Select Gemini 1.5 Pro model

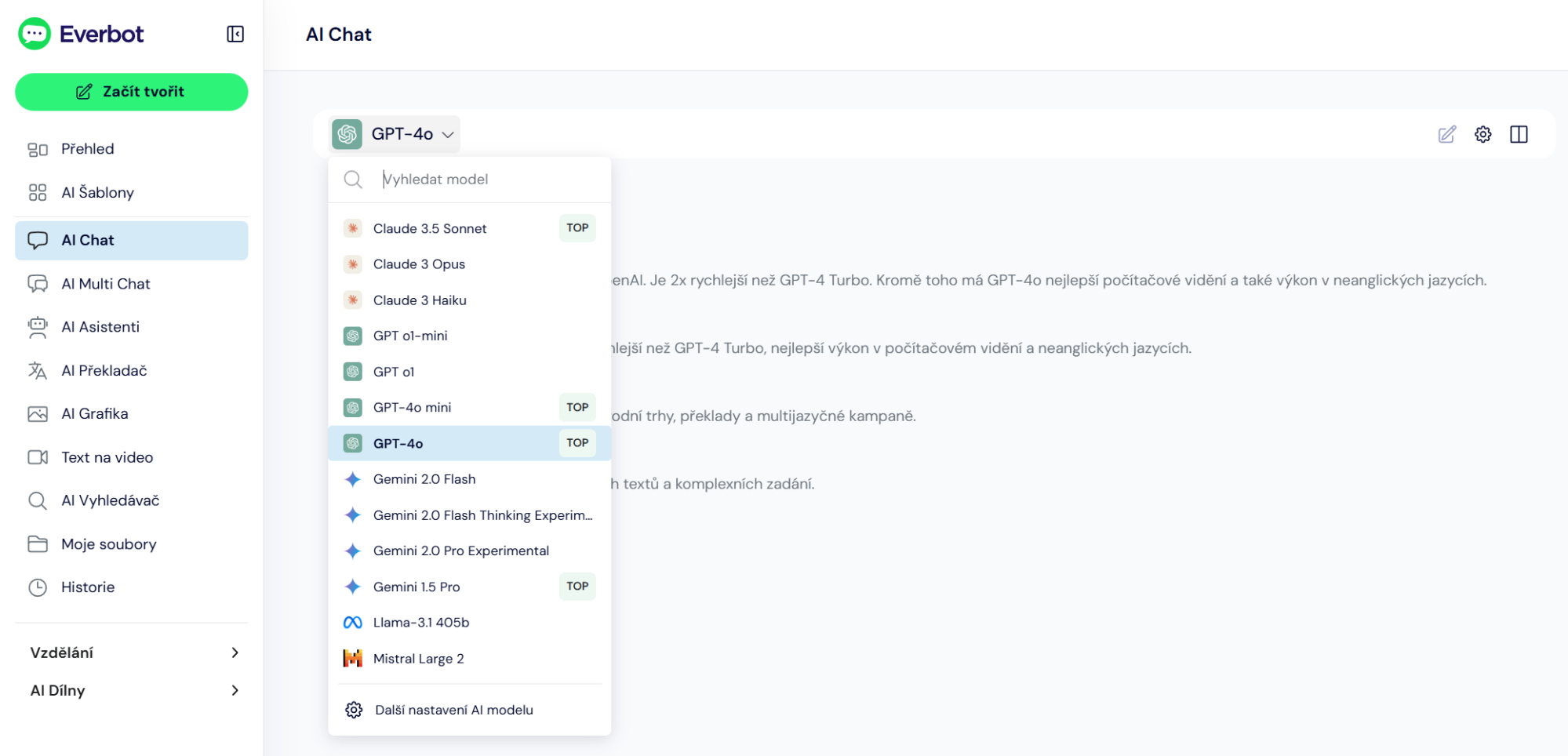(x=469, y=587)
